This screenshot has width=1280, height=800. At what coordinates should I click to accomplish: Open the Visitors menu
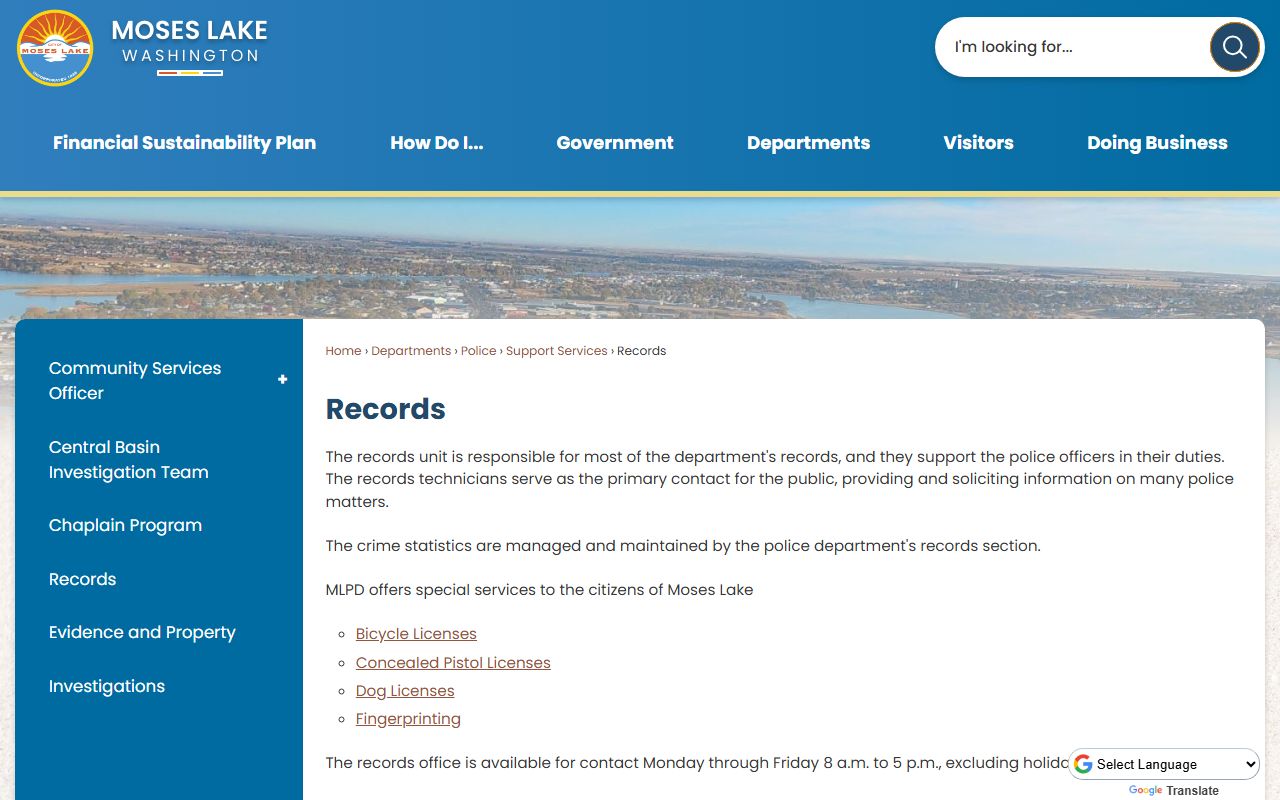(978, 143)
